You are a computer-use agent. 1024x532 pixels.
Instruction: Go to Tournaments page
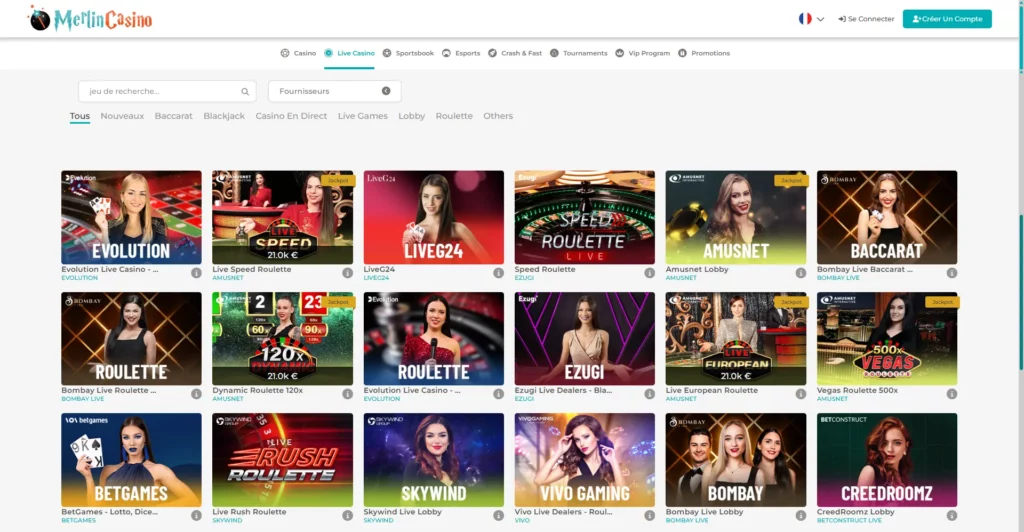[x=579, y=53]
